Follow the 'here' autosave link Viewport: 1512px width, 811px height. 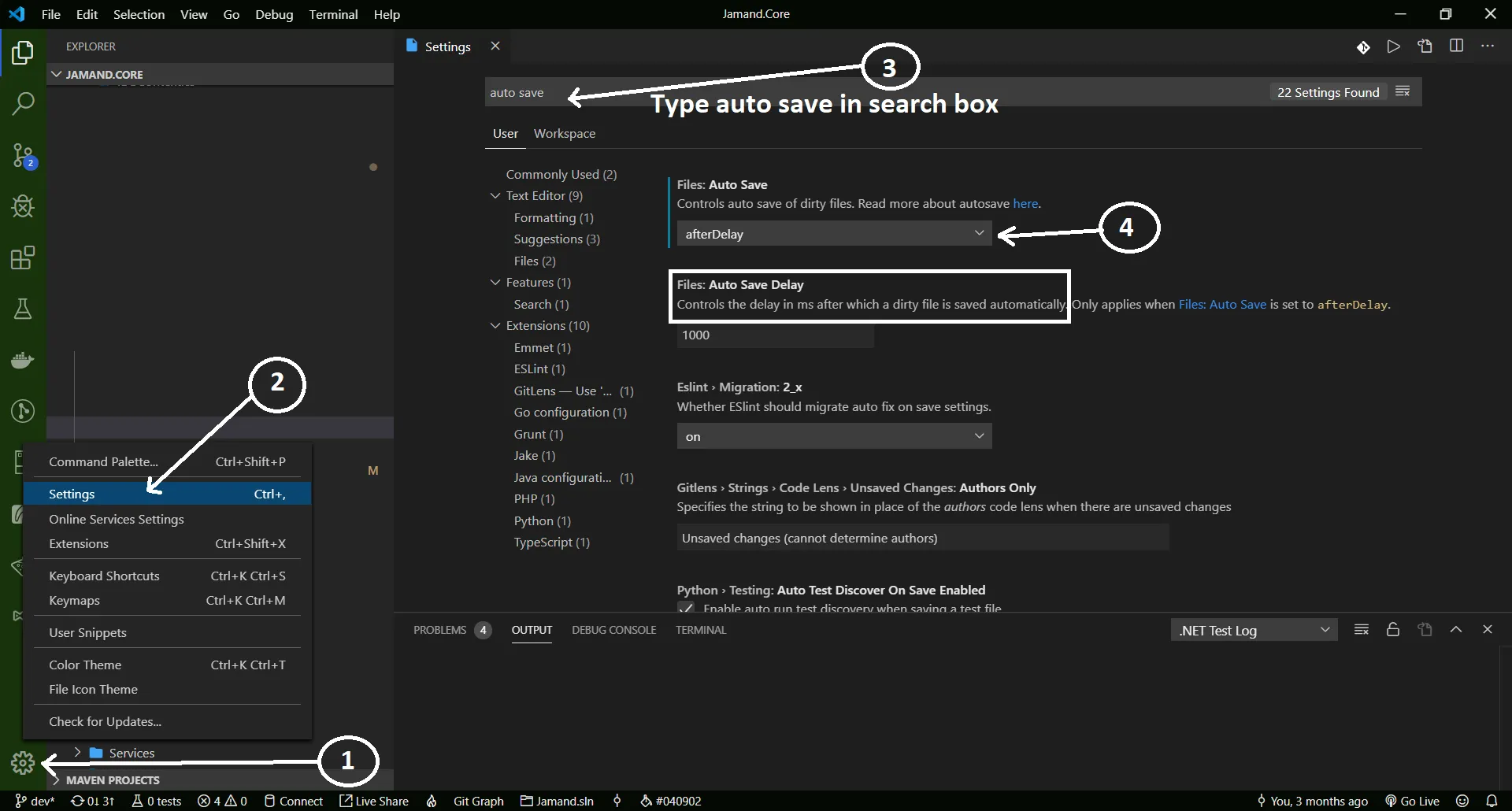click(1025, 203)
